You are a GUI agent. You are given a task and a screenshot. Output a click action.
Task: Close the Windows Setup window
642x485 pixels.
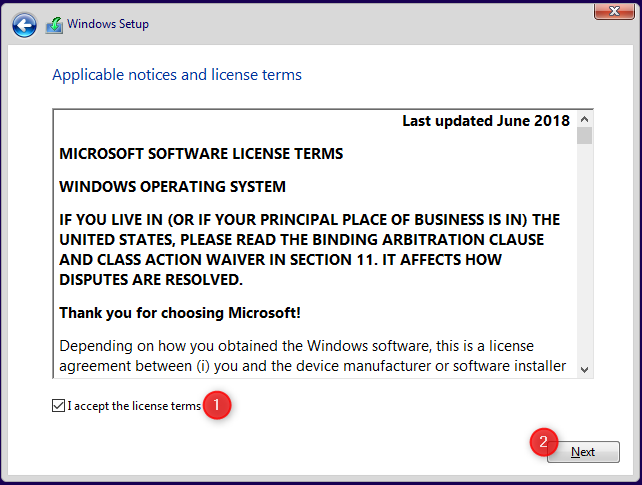(x=614, y=11)
